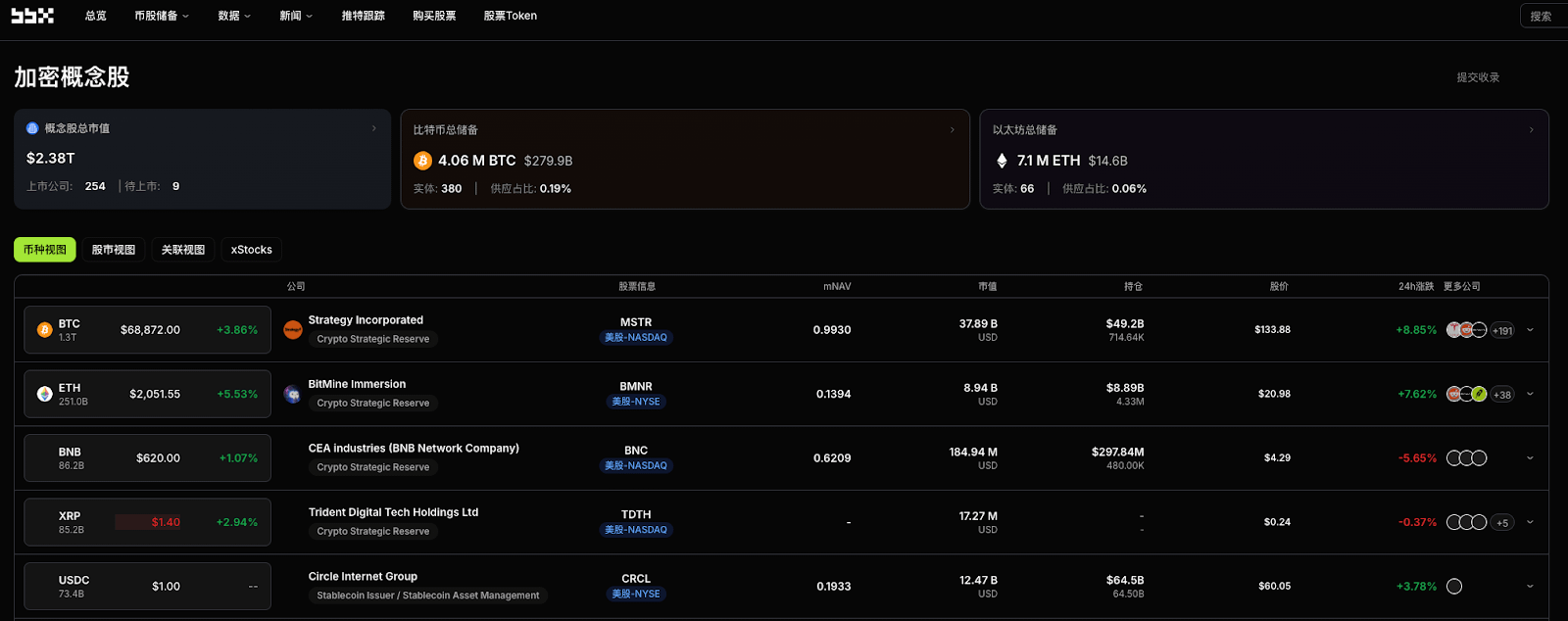Click the 美股-NASDAQ badge under MSTR
The height and width of the screenshot is (621, 1568).
tap(636, 338)
